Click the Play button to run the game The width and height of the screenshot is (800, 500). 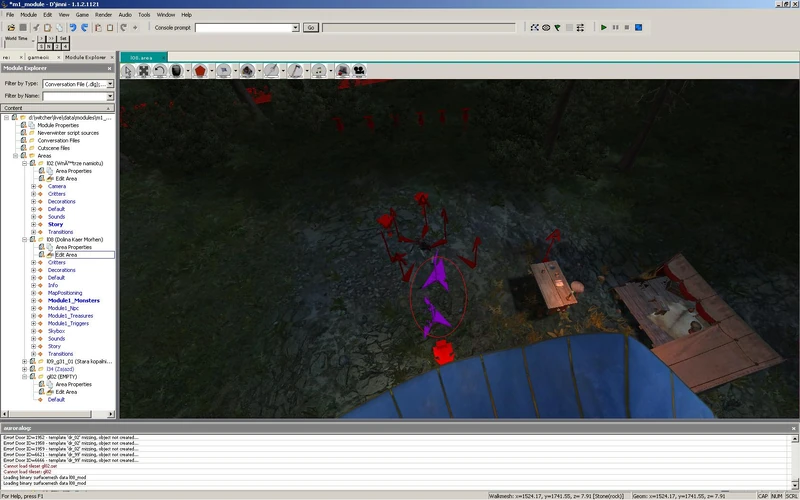click(604, 28)
